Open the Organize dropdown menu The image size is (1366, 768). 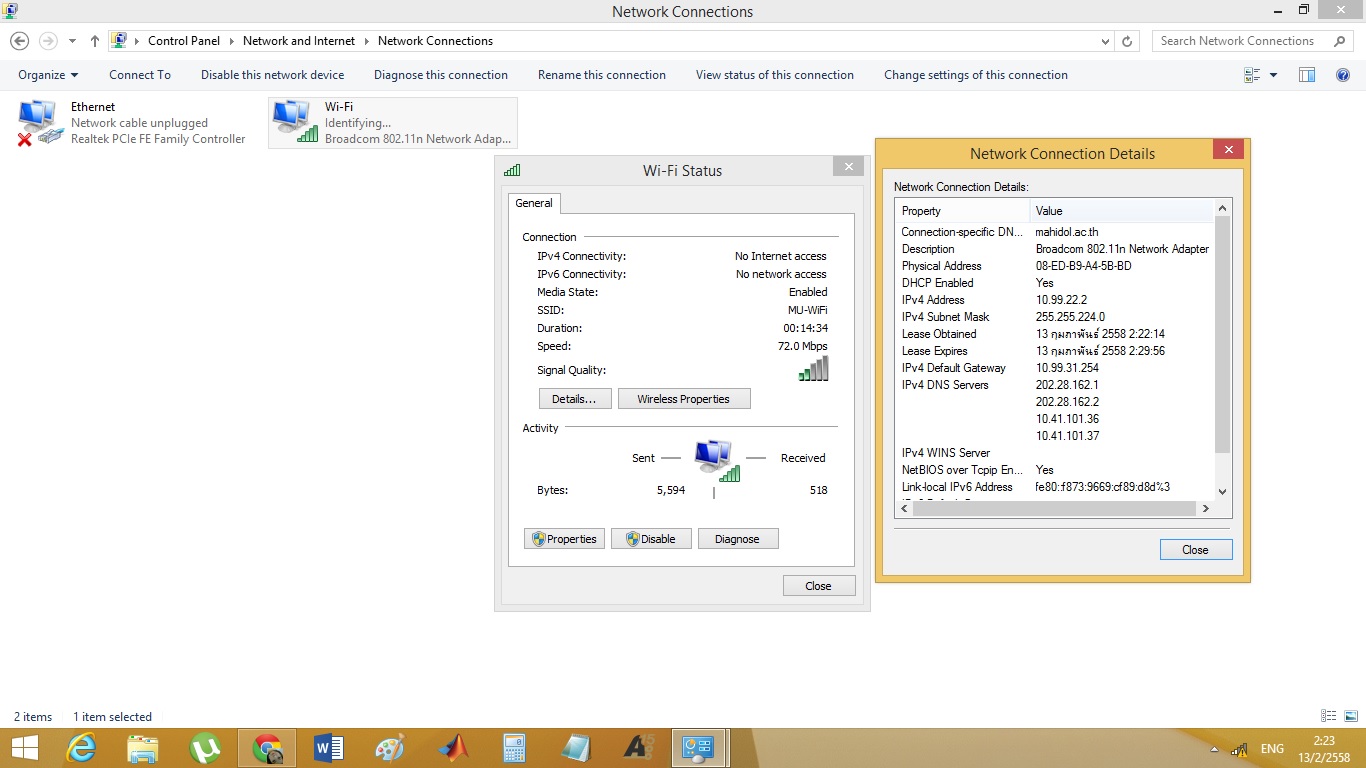click(x=47, y=75)
